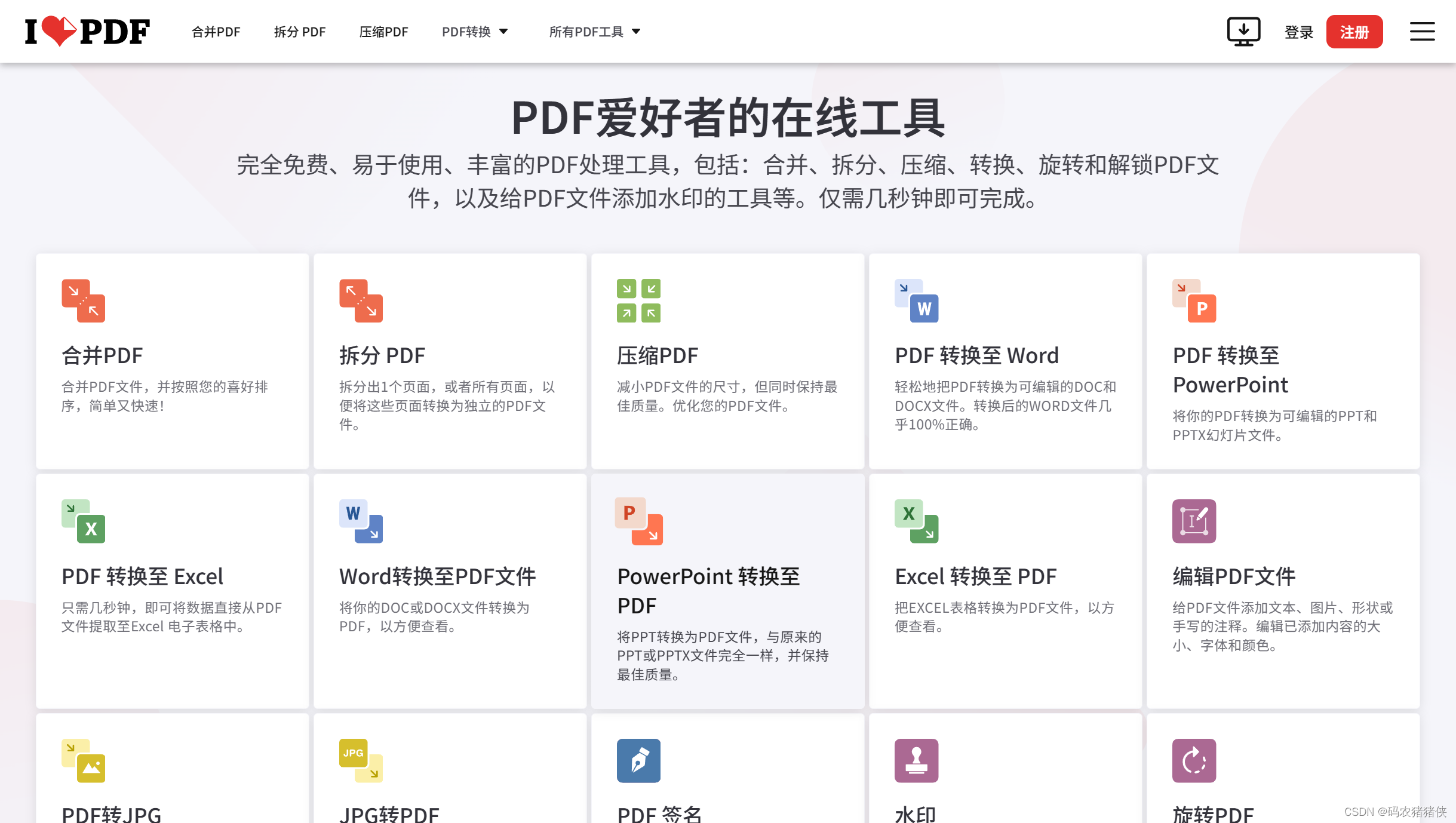
Task: Click the 合并PDF tool icon
Action: click(83, 300)
